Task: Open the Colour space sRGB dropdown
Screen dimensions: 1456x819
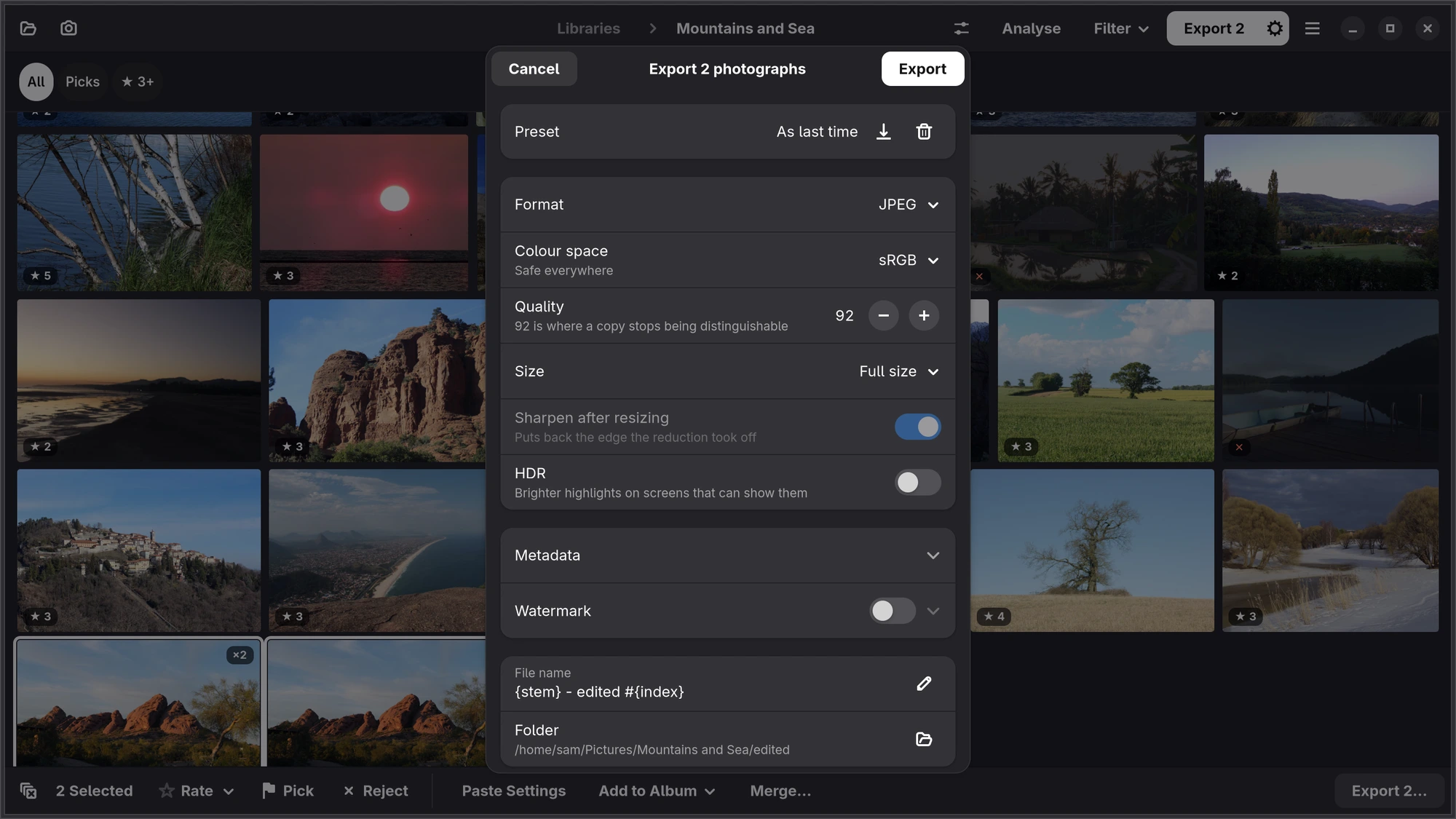Action: pyautogui.click(x=908, y=261)
